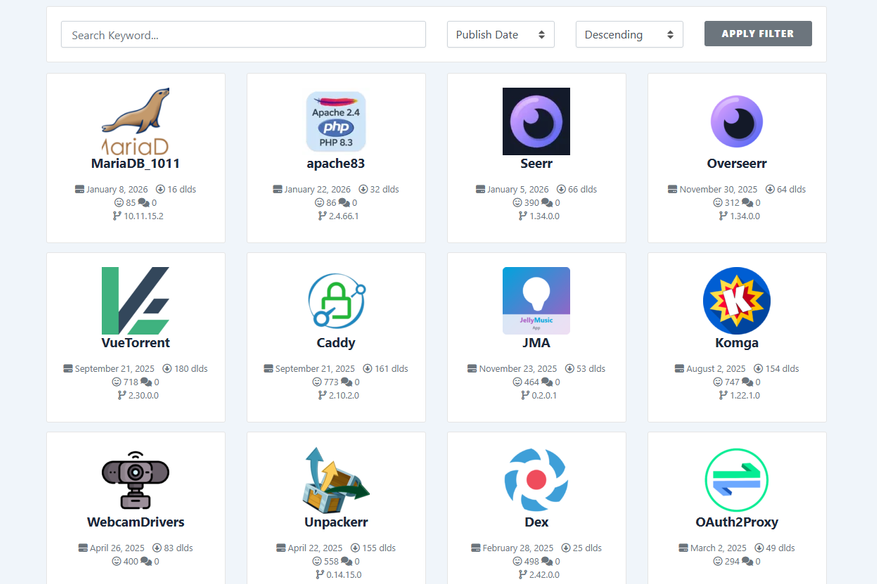Click Dex version 2.42.0.0 text
This screenshot has height=584, width=877.
(544, 574)
